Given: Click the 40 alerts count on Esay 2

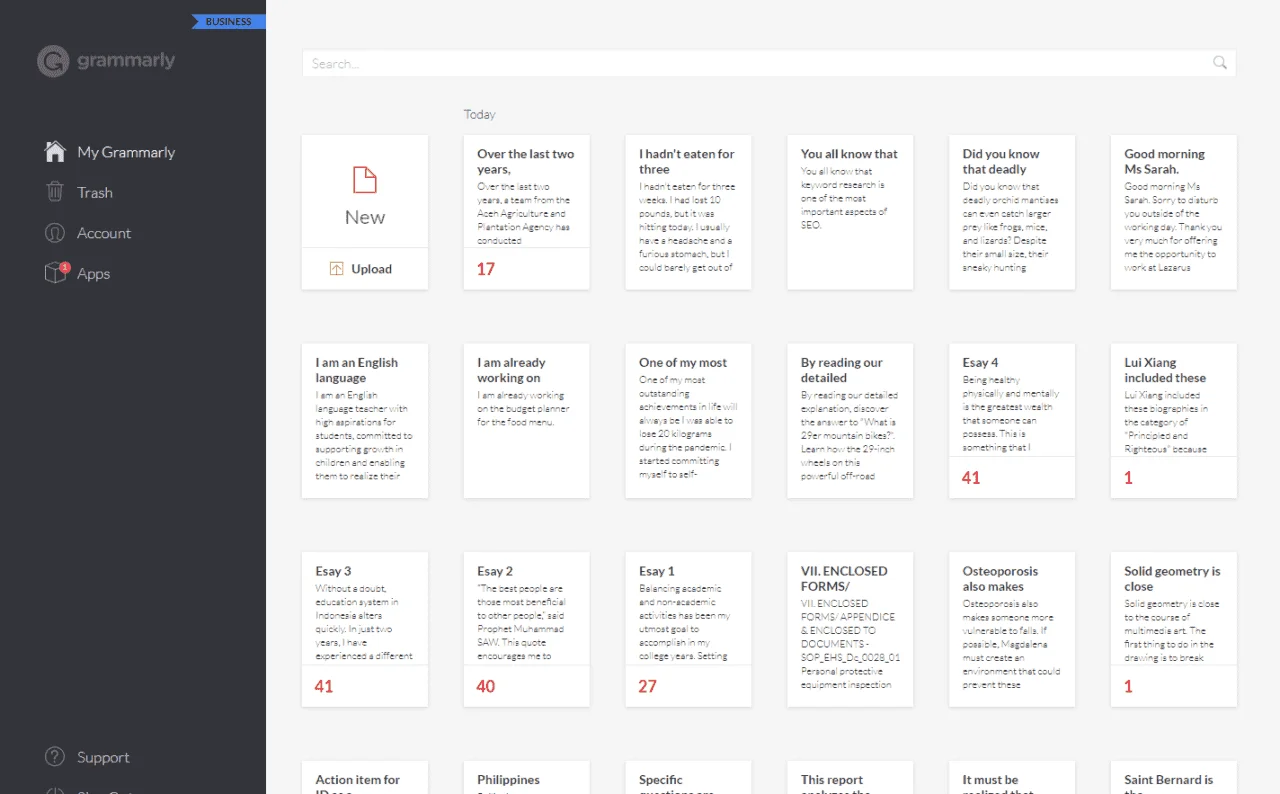Looking at the screenshot, I should pyautogui.click(x=486, y=687).
